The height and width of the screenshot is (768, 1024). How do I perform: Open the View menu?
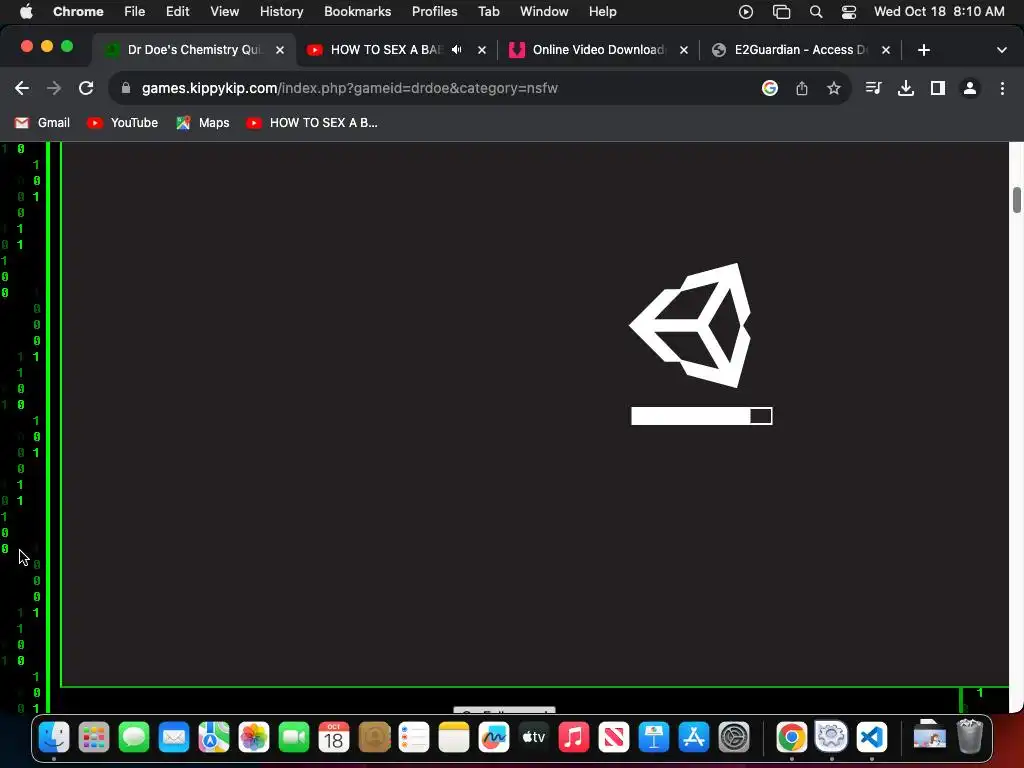pos(225,12)
